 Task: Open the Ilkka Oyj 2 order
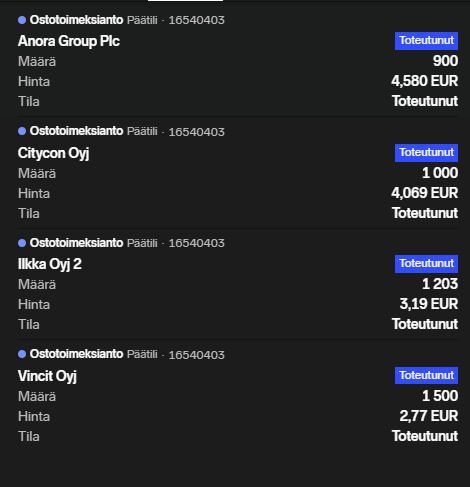tap(50, 264)
